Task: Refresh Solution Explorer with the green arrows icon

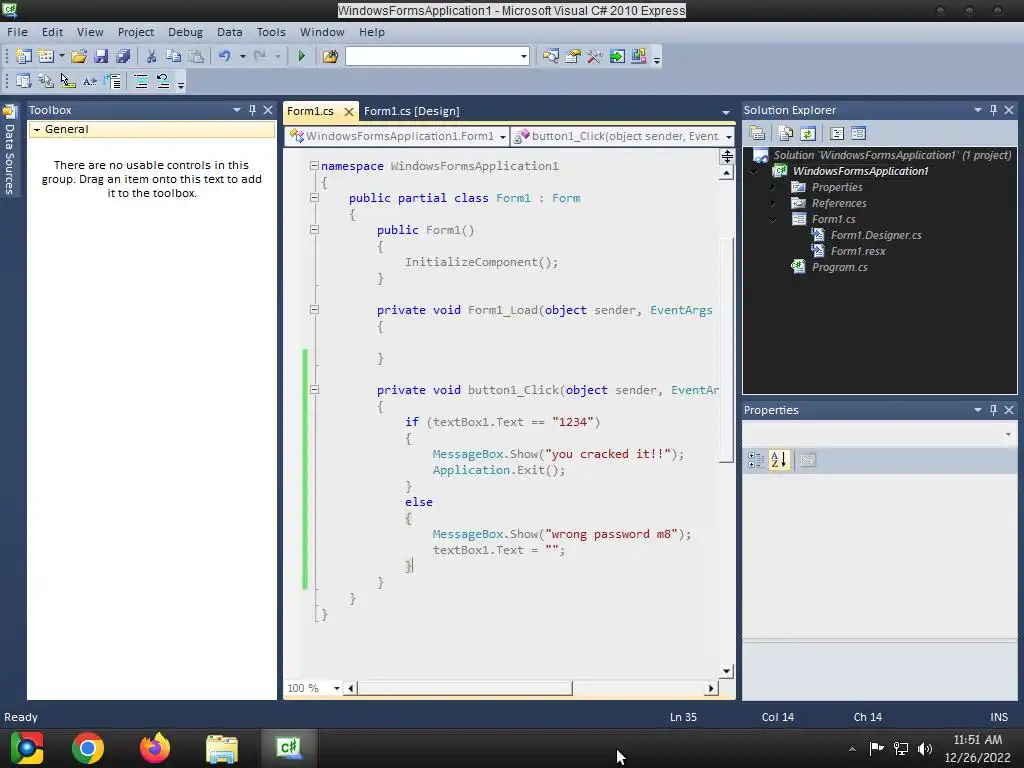Action: [808, 133]
